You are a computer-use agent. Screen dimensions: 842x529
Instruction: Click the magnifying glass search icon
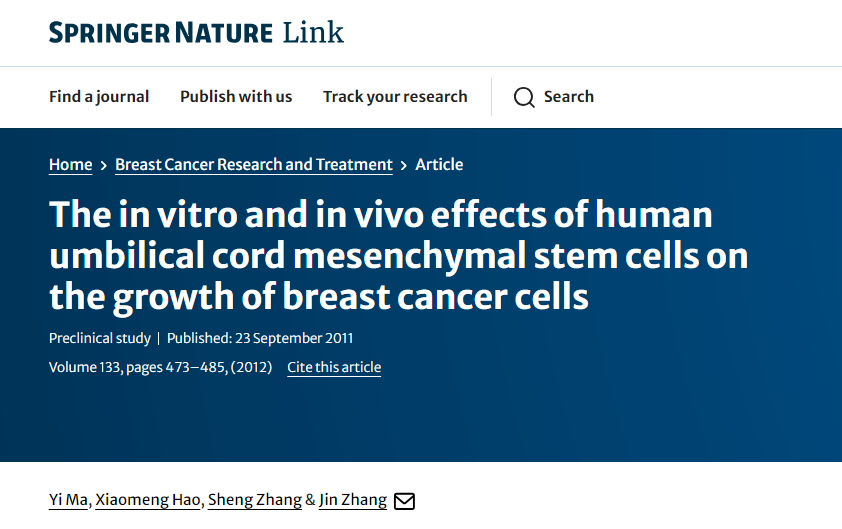pos(524,97)
